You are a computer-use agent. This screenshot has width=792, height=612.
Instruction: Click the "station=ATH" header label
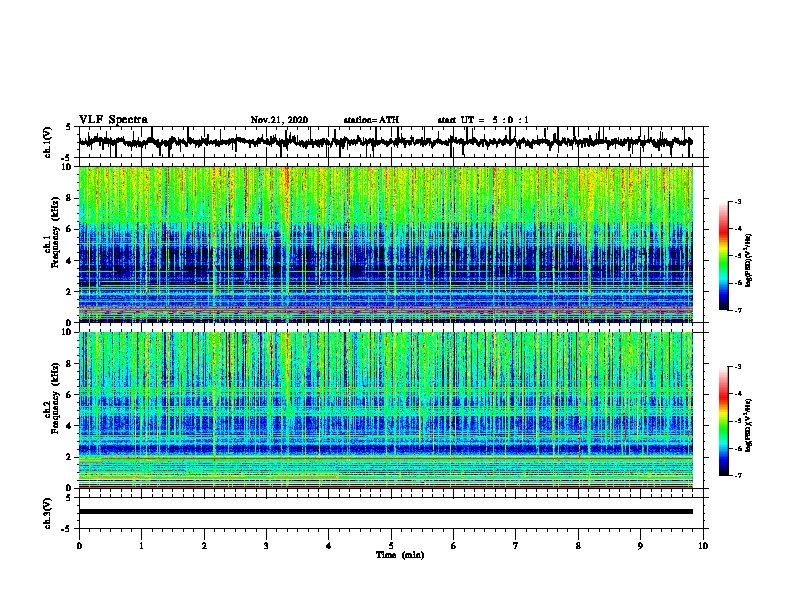click(x=371, y=120)
